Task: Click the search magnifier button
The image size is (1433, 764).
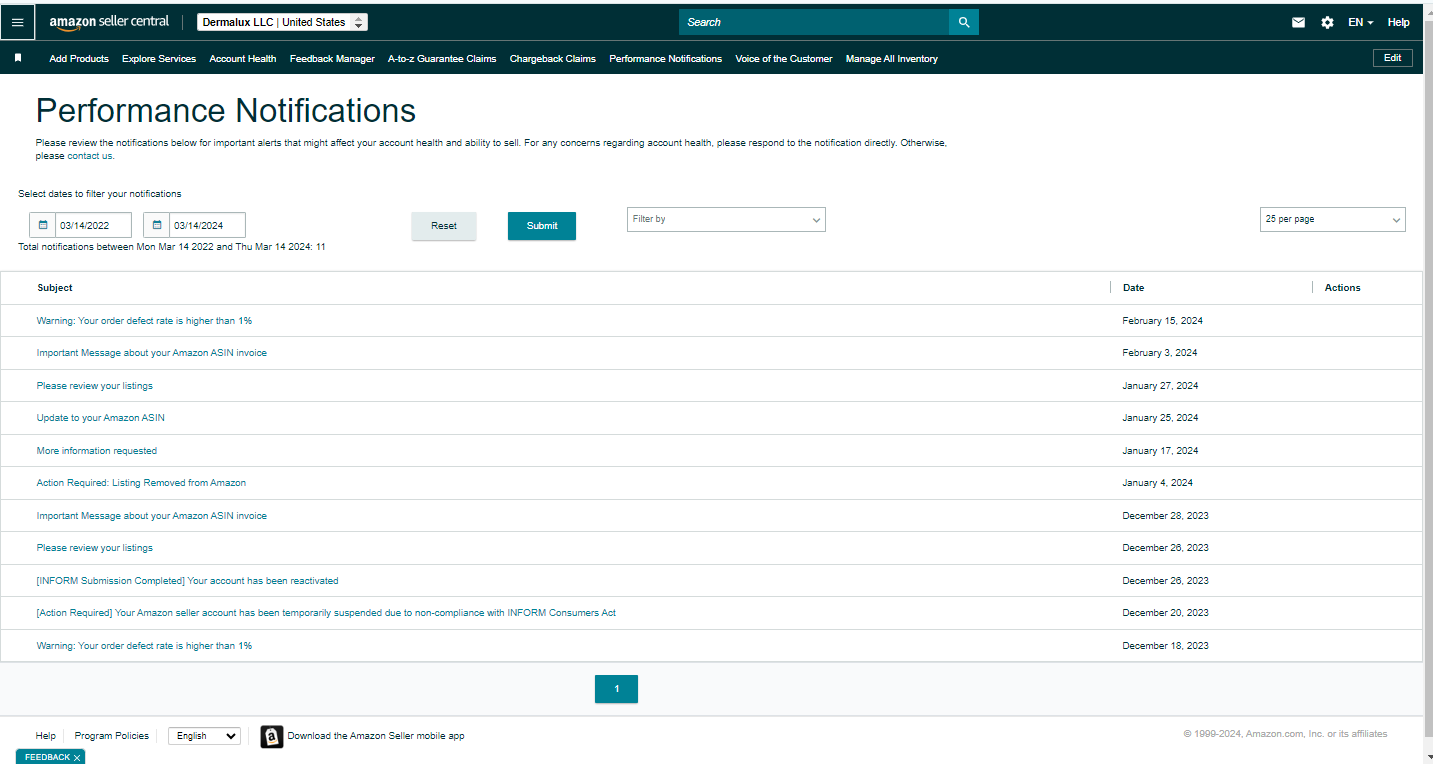Action: 964,22
